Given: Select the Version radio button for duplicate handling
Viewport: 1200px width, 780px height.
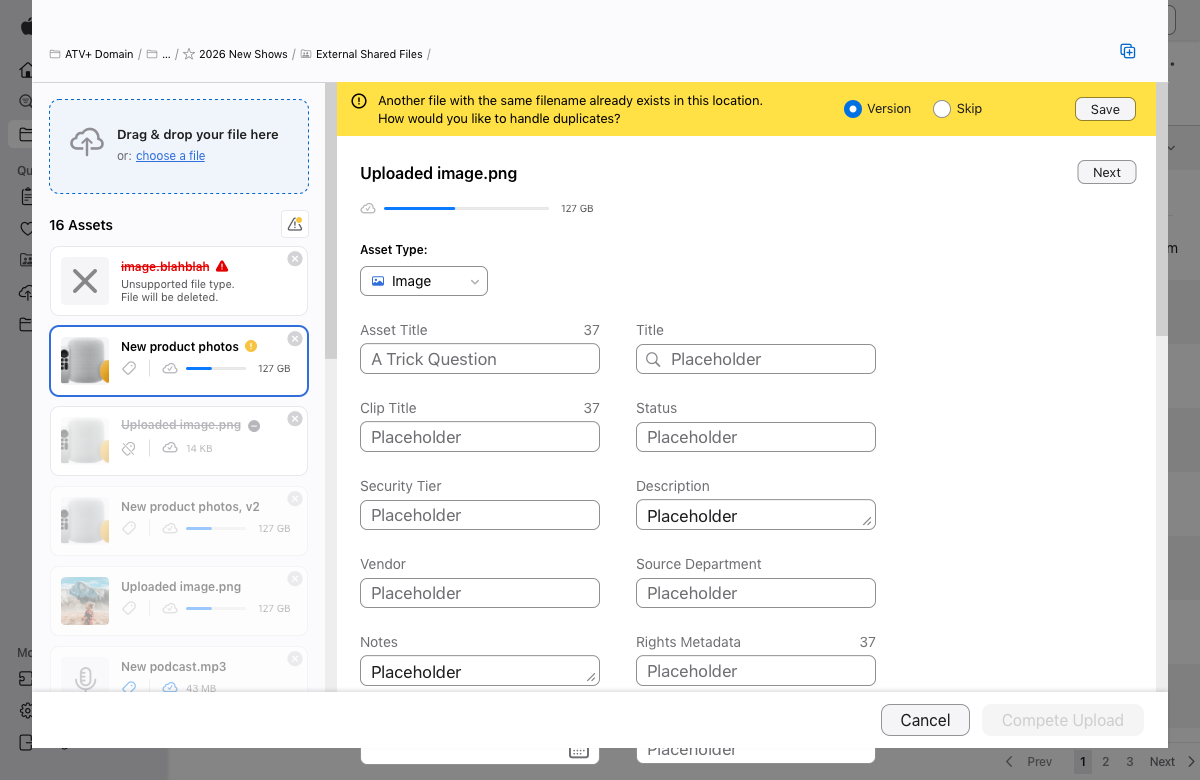Looking at the screenshot, I should (852, 108).
